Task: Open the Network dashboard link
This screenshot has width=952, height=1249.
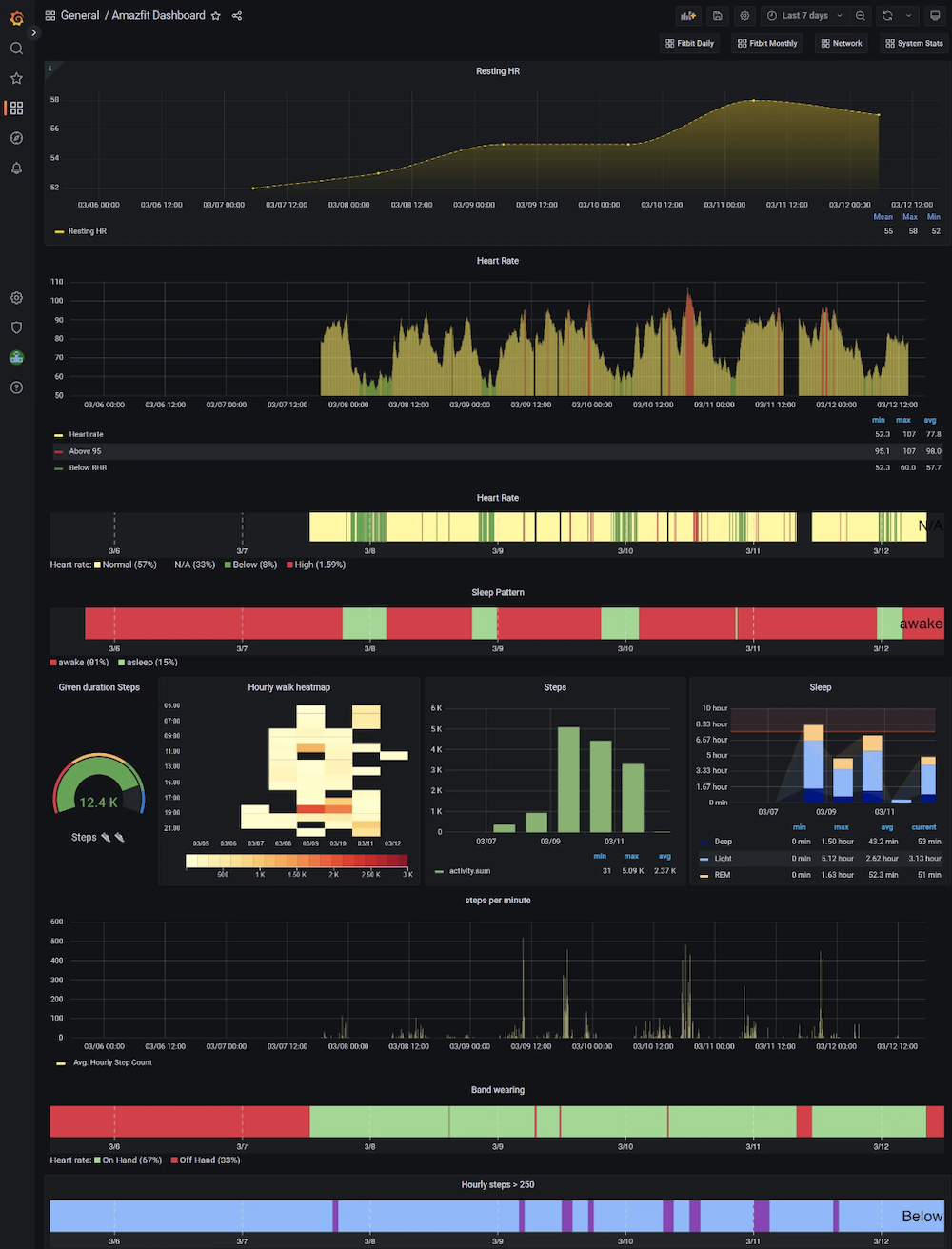Action: tap(842, 44)
